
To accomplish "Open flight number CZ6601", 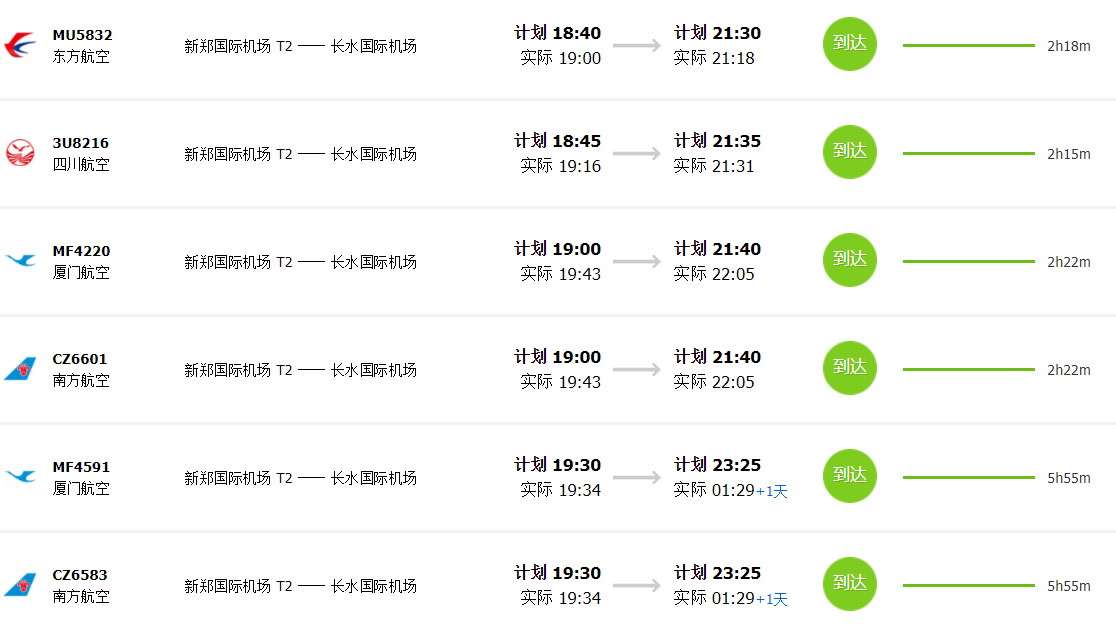I will pyautogui.click(x=80, y=359).
